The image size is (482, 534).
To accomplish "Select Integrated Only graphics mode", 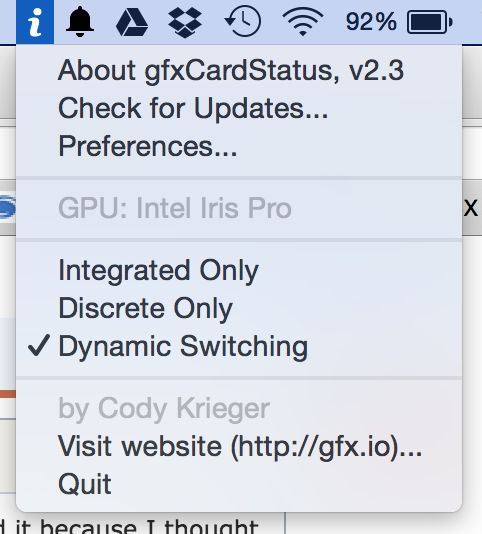I will click(239, 271).
